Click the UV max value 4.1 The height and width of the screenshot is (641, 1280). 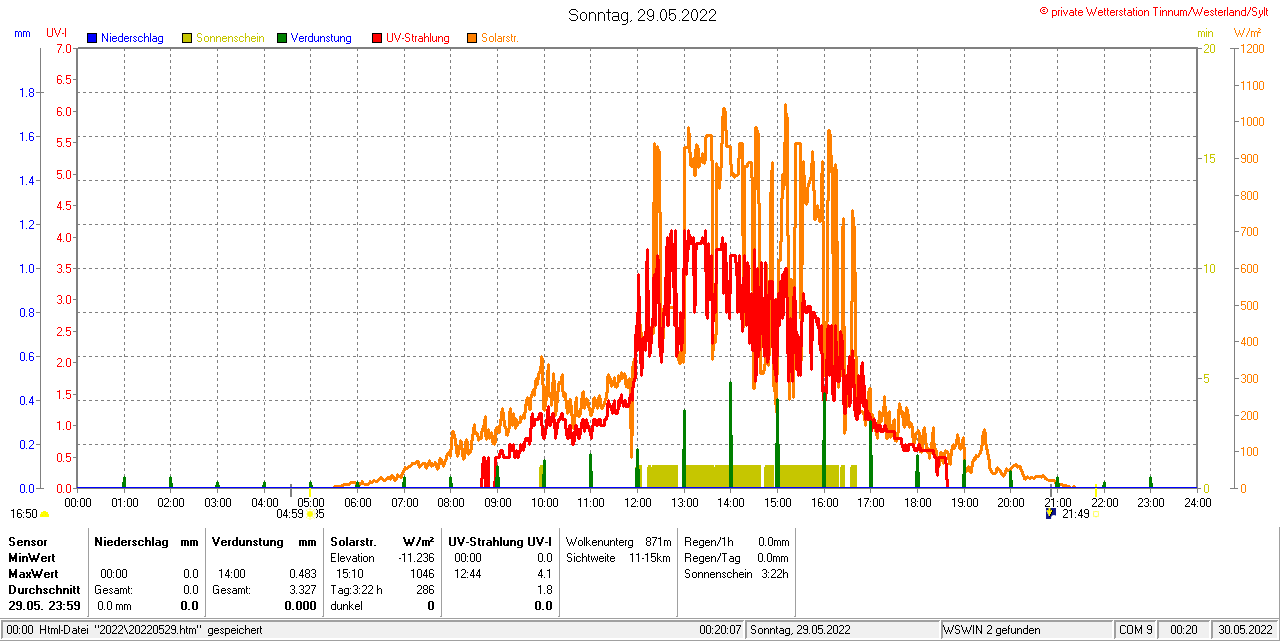click(x=544, y=574)
